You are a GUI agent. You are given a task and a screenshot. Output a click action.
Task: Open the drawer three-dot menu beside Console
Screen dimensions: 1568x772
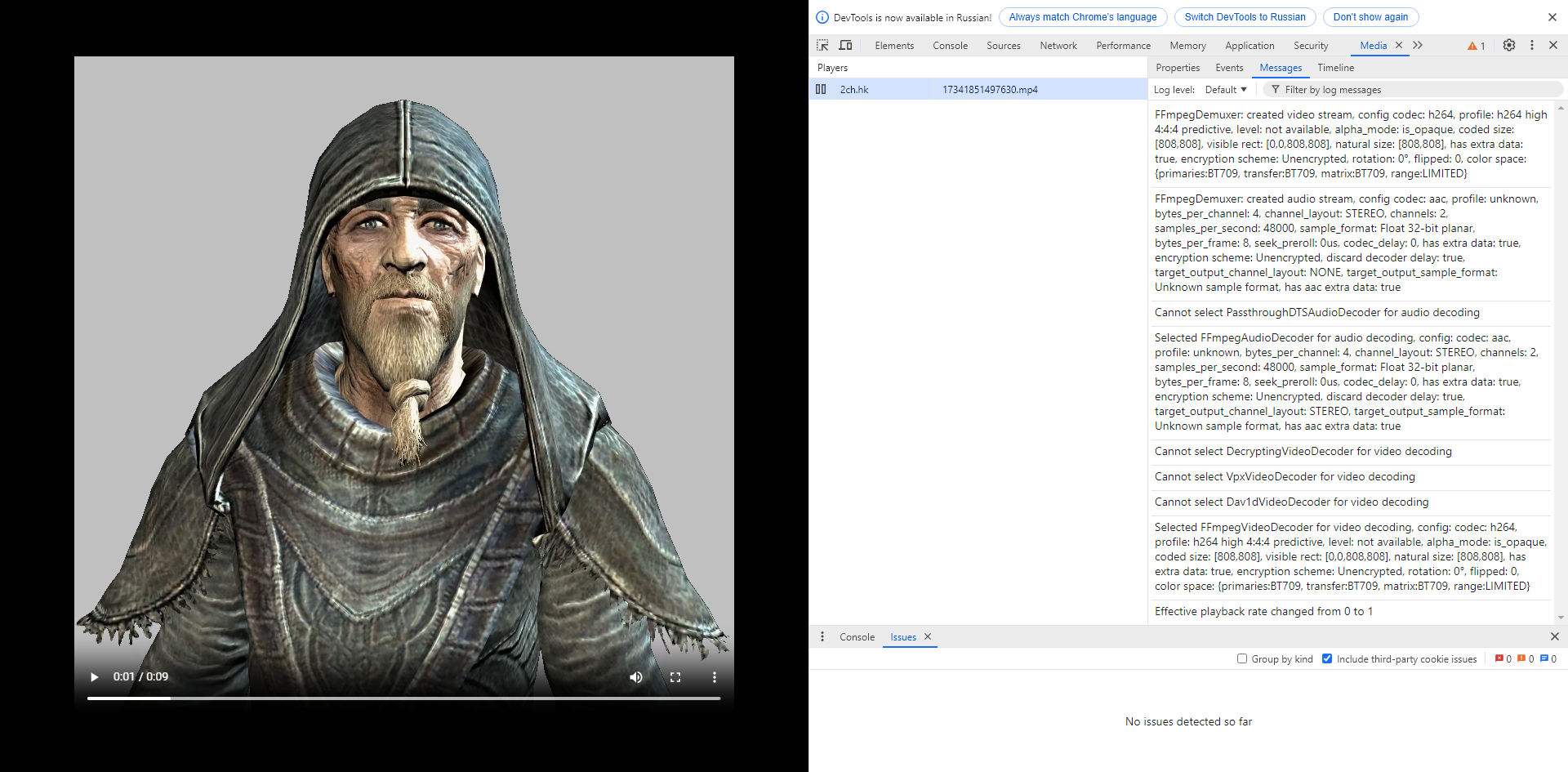822,637
